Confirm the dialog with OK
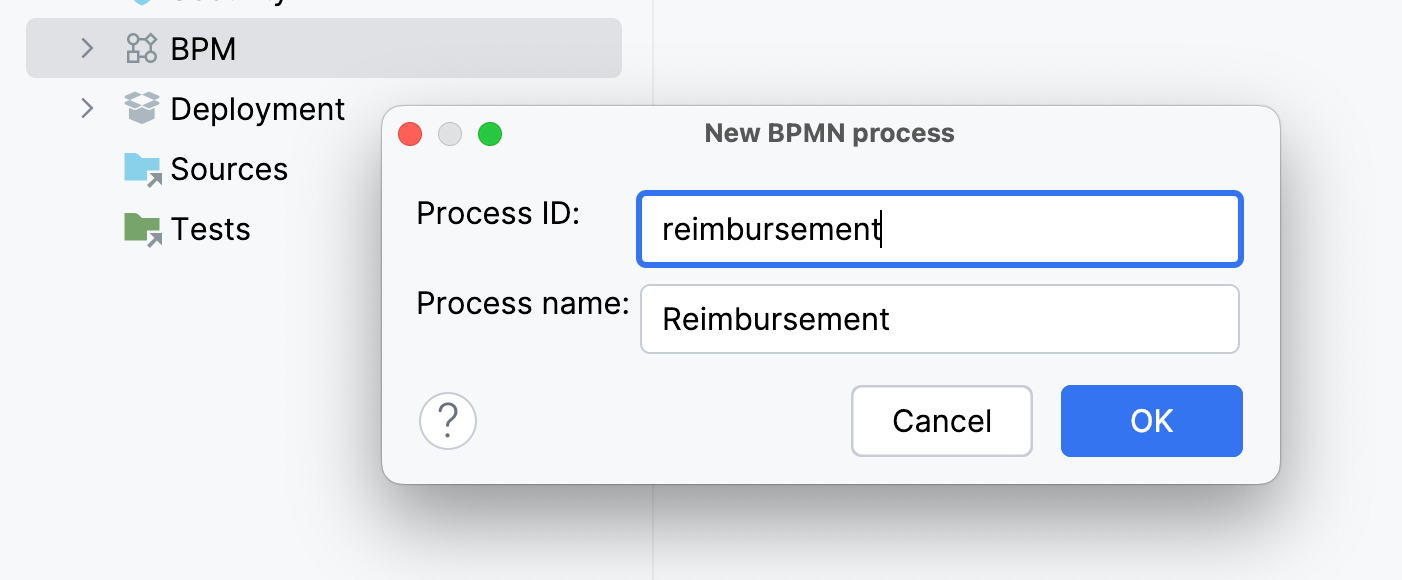1402x580 pixels. (x=1151, y=421)
